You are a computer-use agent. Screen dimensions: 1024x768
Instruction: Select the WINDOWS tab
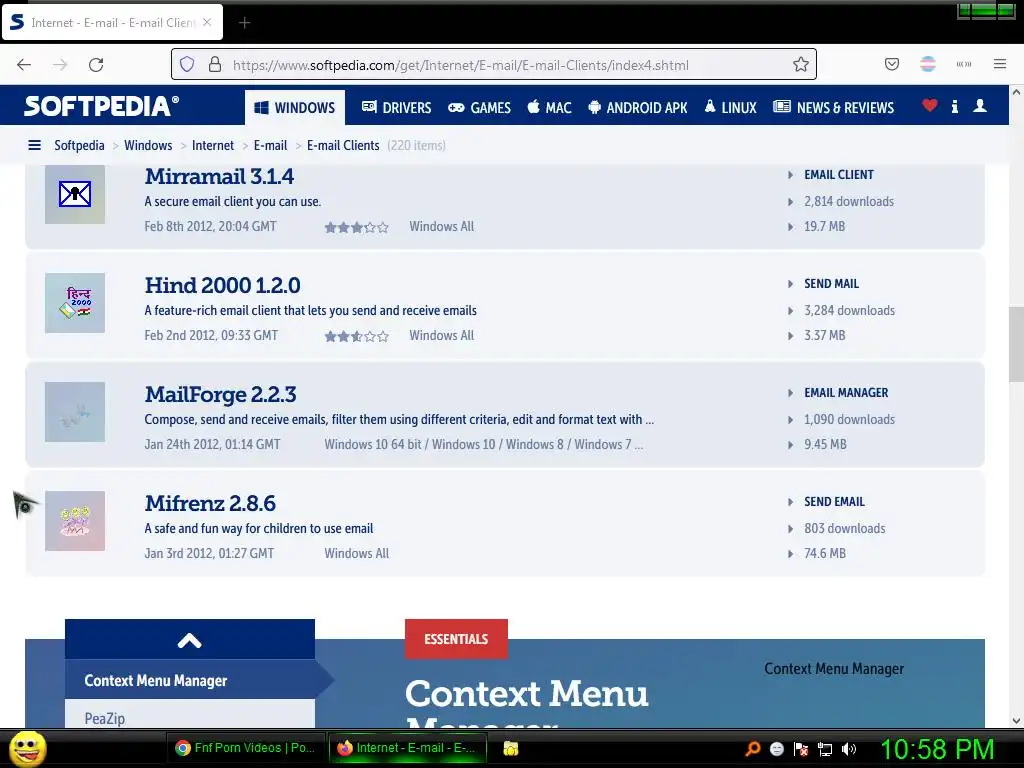pyautogui.click(x=295, y=107)
